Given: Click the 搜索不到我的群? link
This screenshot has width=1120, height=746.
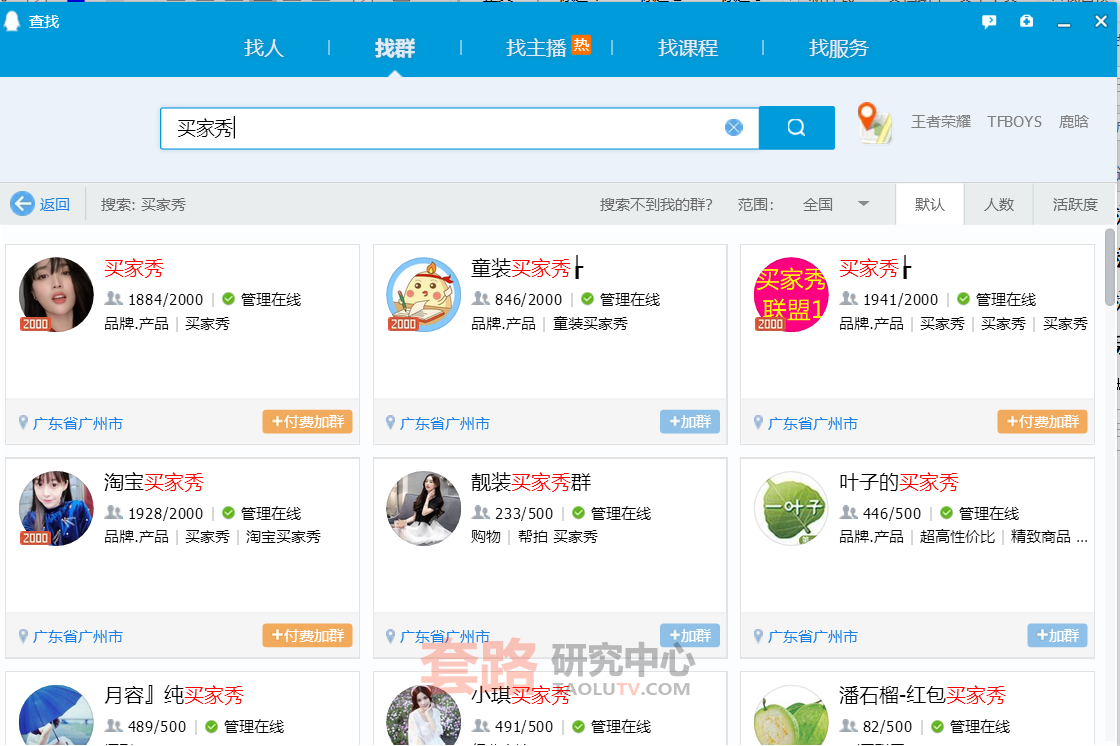Looking at the screenshot, I should 656,204.
